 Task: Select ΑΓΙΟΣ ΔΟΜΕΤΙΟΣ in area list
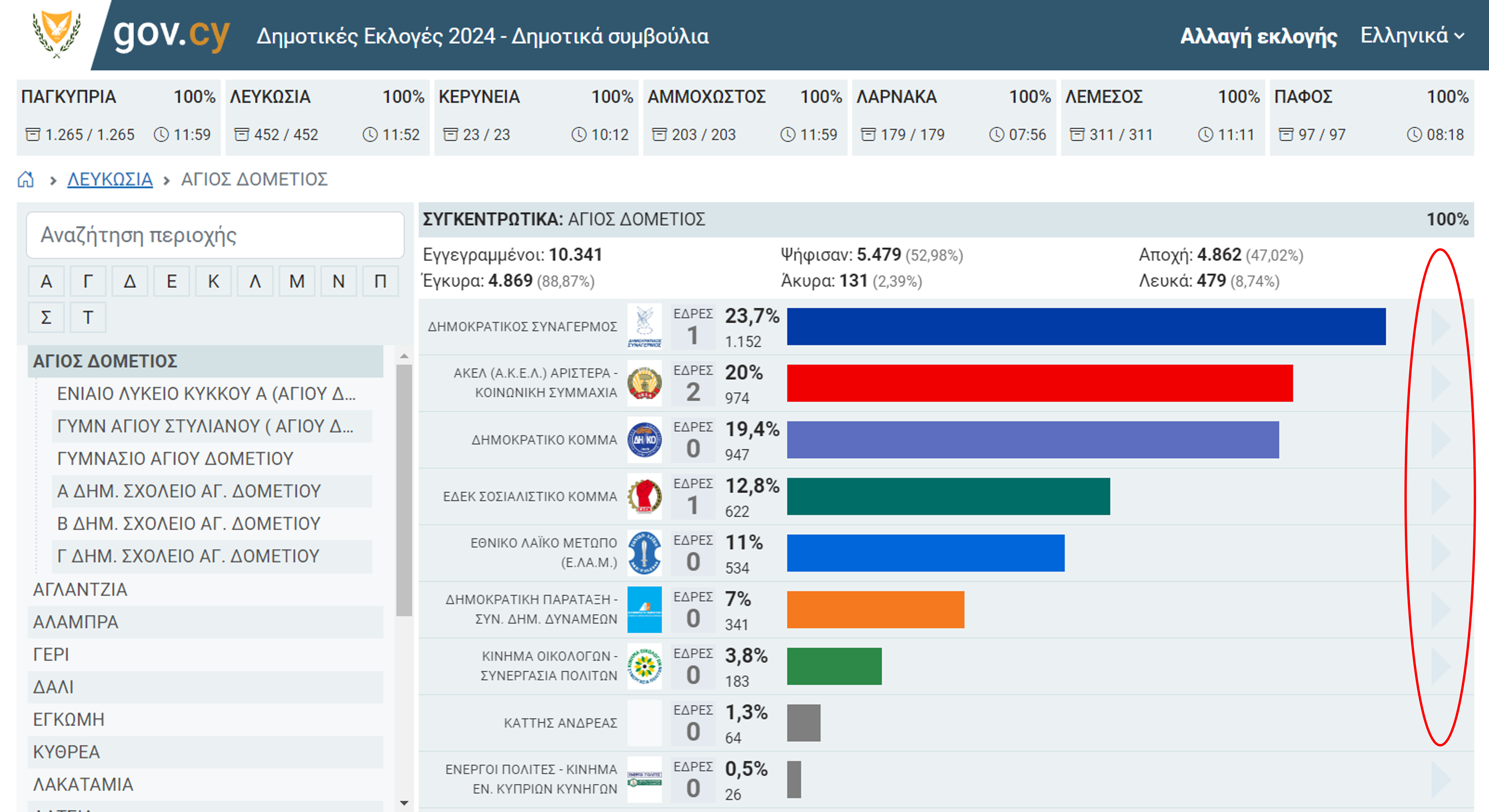(205, 361)
